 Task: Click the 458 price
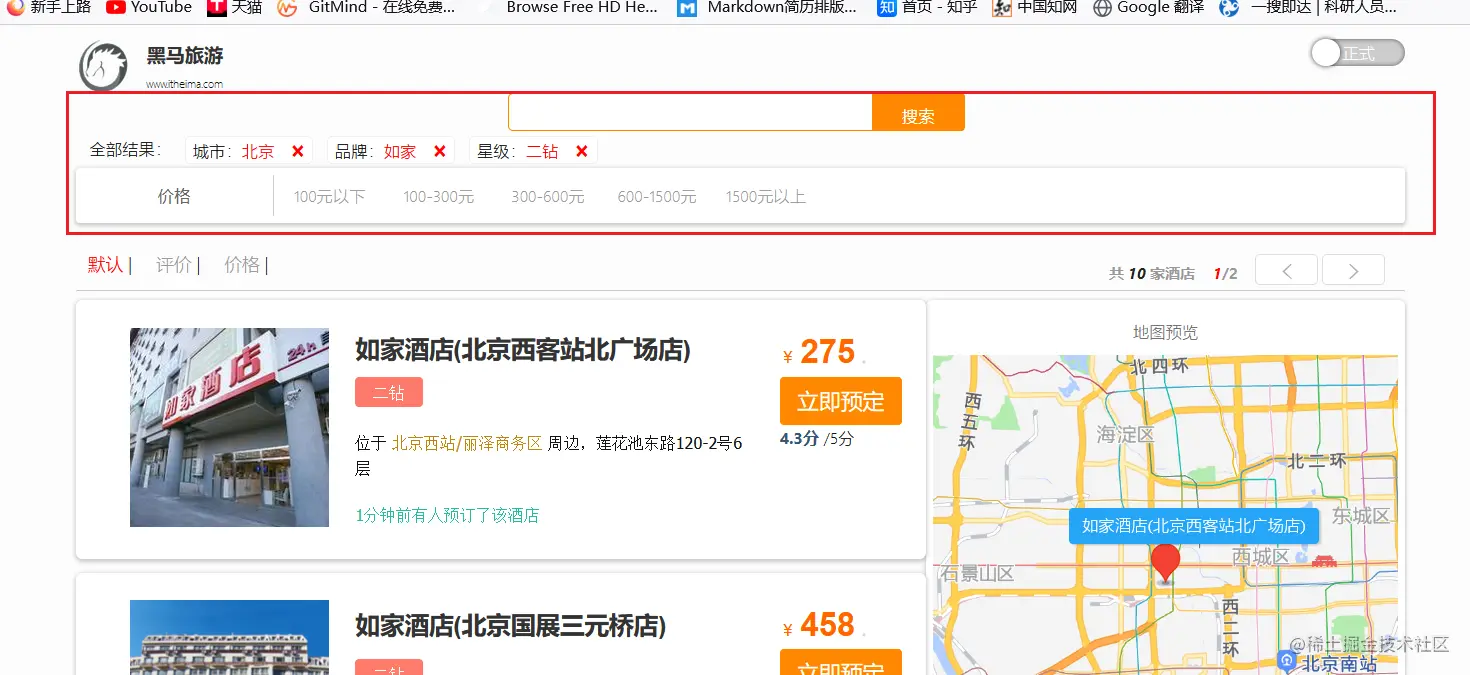(827, 625)
